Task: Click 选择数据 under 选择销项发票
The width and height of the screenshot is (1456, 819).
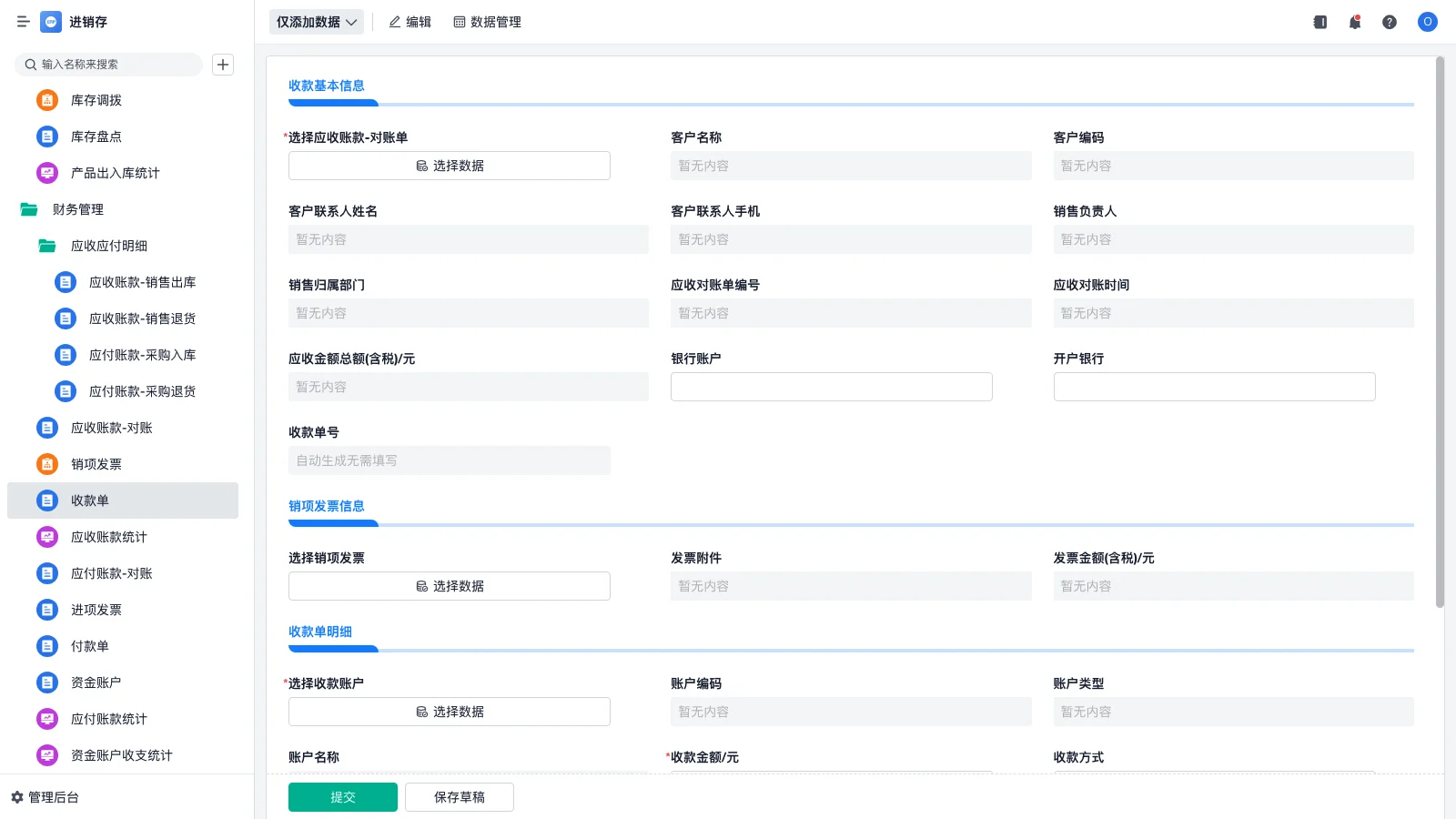Action: tap(450, 586)
